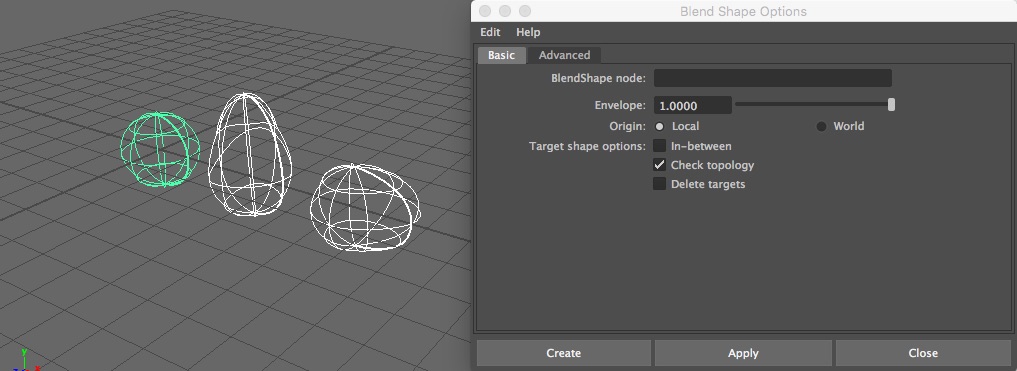Select the World origin radio button

click(x=821, y=126)
